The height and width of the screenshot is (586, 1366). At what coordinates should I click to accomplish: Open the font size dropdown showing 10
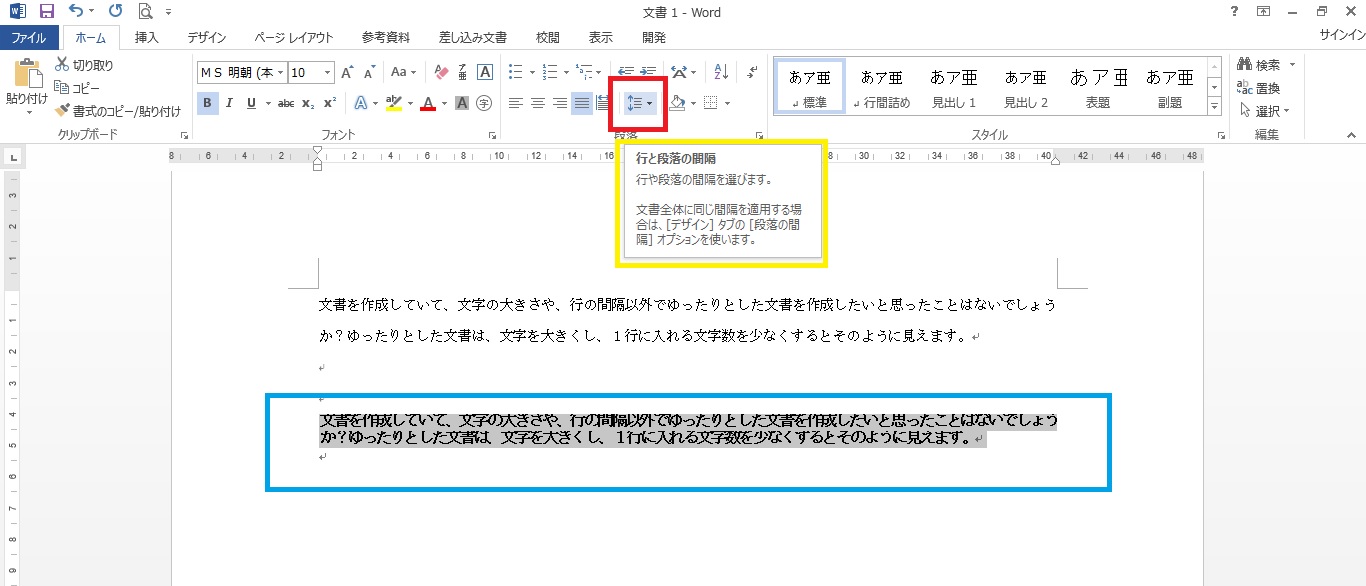click(327, 72)
